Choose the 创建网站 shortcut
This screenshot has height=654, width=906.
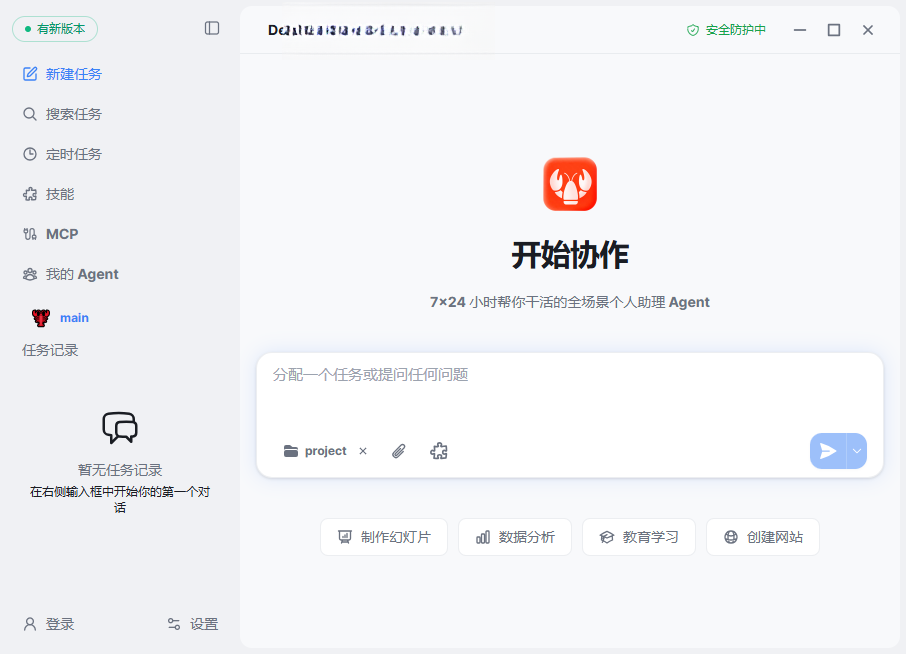[763, 537]
